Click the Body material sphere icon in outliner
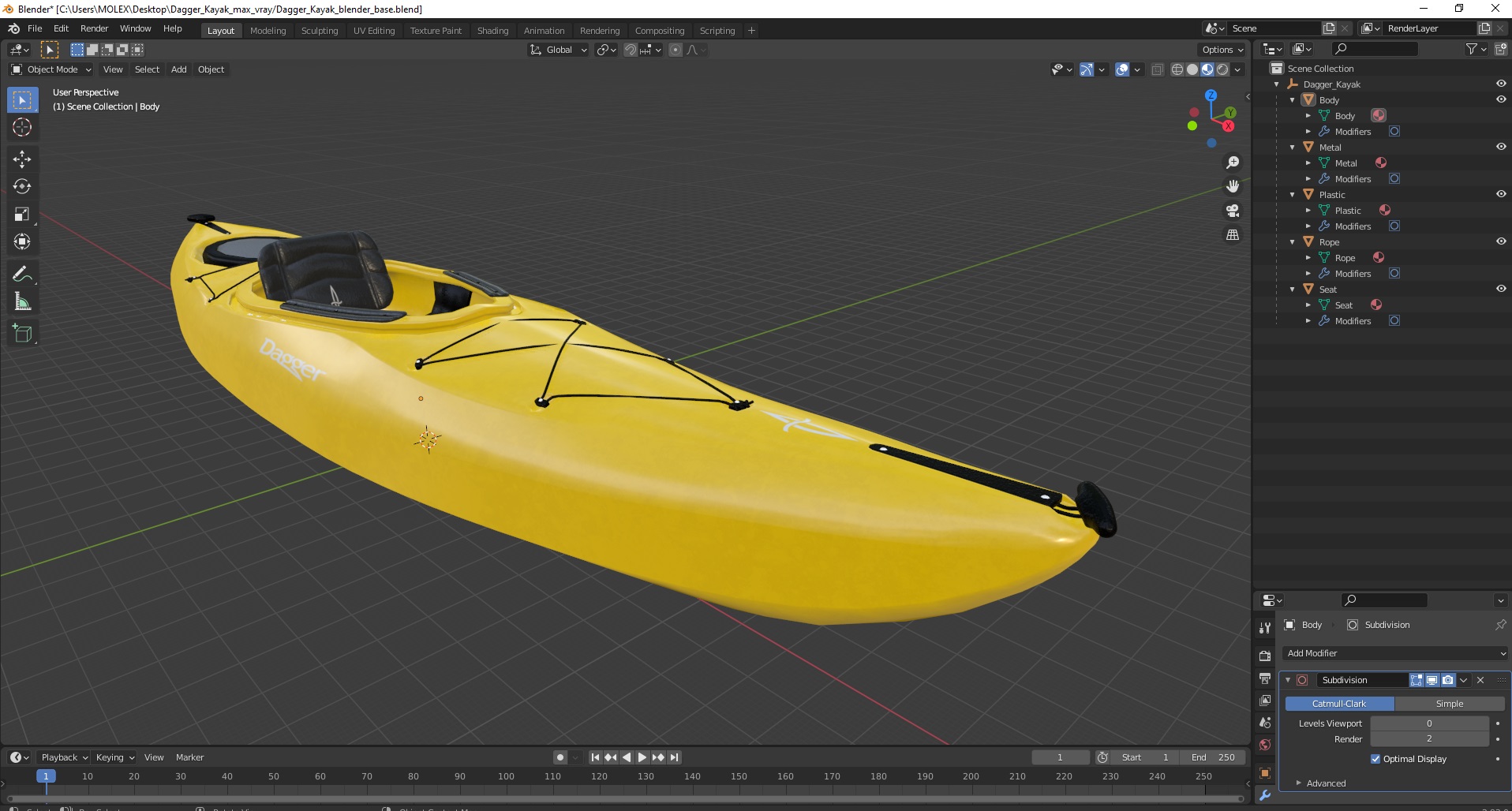1512x811 pixels. pyautogui.click(x=1379, y=115)
